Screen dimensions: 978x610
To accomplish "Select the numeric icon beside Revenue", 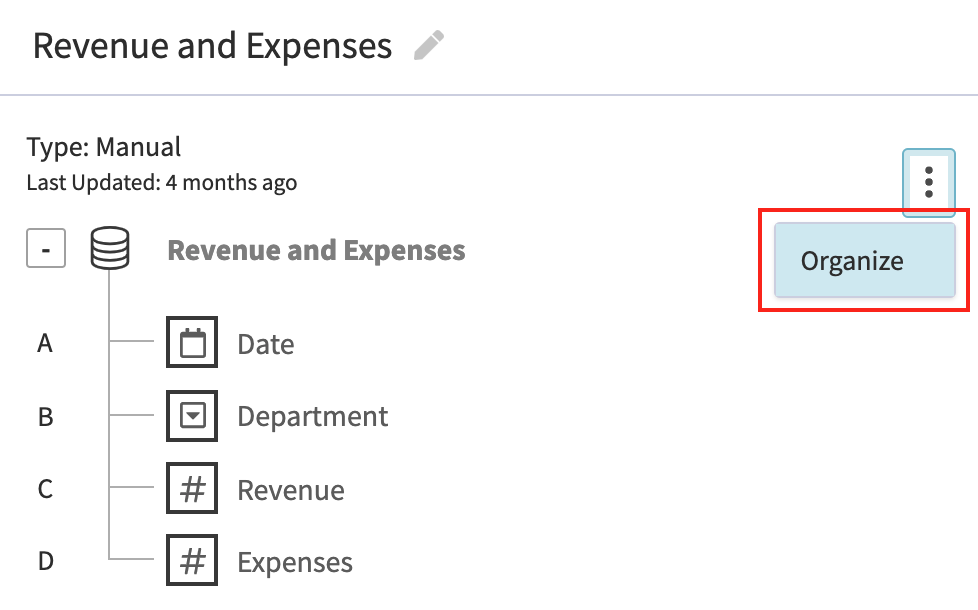I will [191, 488].
